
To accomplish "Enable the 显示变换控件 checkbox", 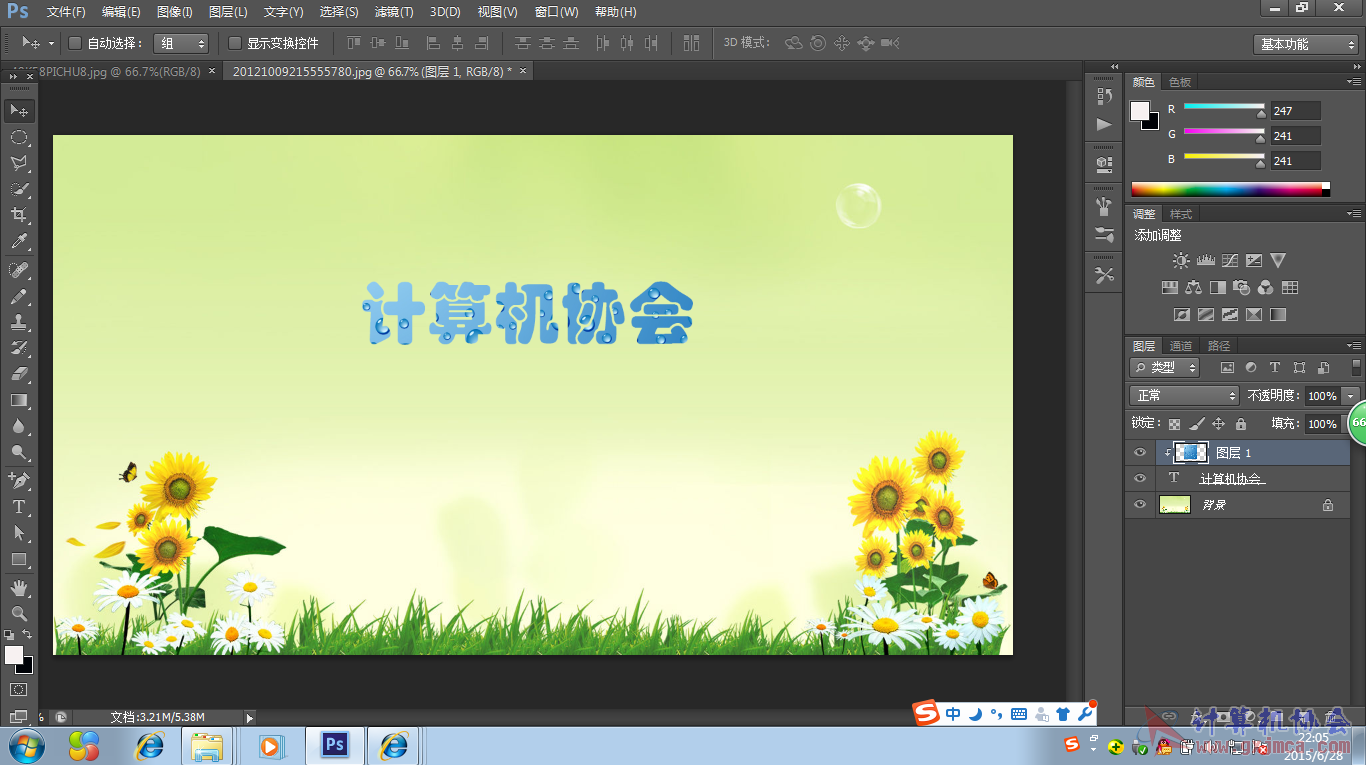I will (x=235, y=43).
